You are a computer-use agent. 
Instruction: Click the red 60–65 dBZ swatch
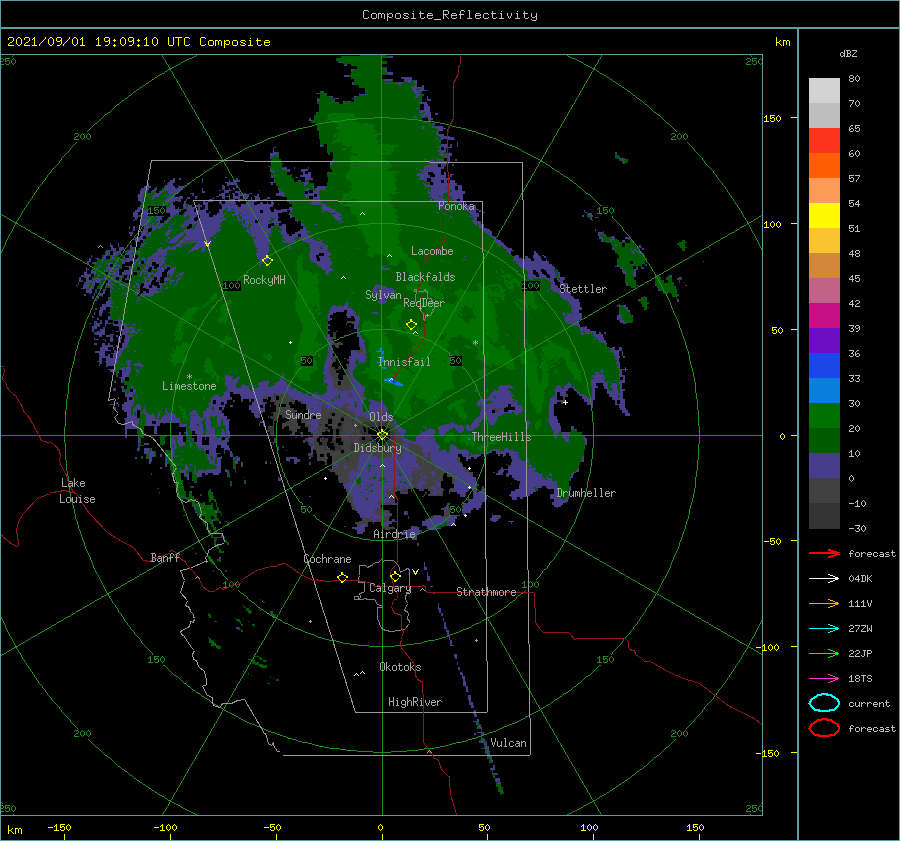(824, 140)
